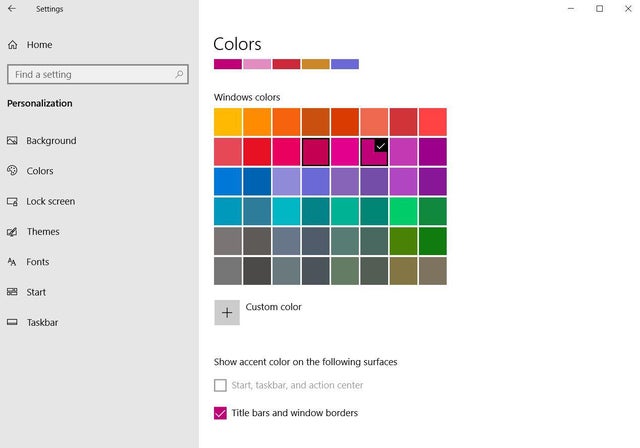Pick the olive-gold swatch in bottom row
Screen dimensions: 640x448
click(x=403, y=271)
